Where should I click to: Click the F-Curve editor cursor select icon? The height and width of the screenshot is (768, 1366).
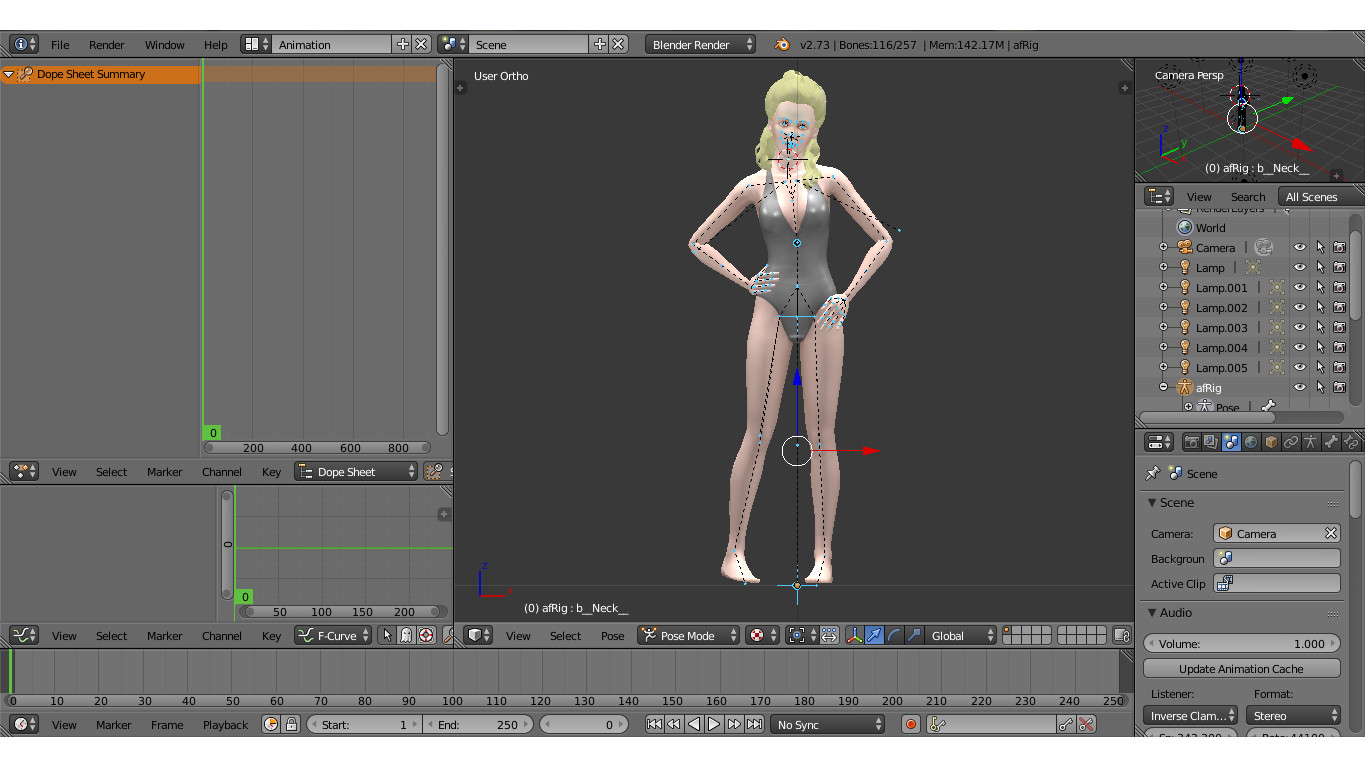point(387,635)
